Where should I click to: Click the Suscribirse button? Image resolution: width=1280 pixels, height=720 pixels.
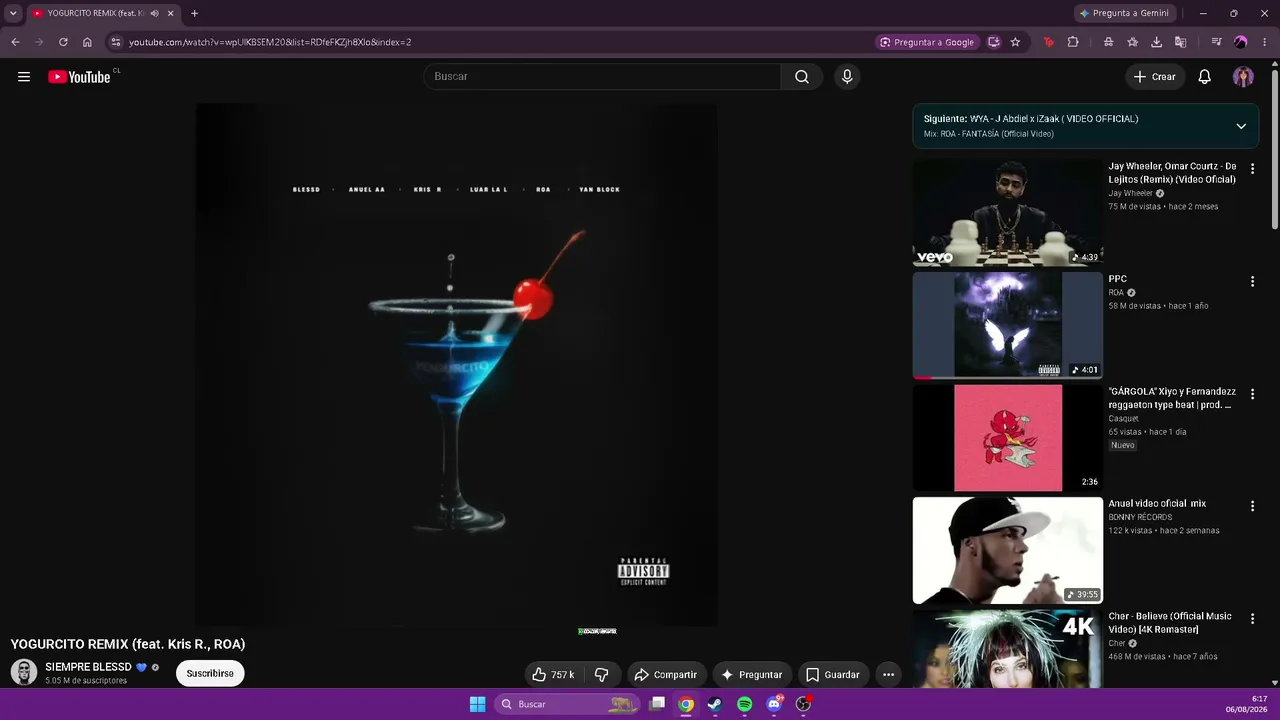pos(210,674)
